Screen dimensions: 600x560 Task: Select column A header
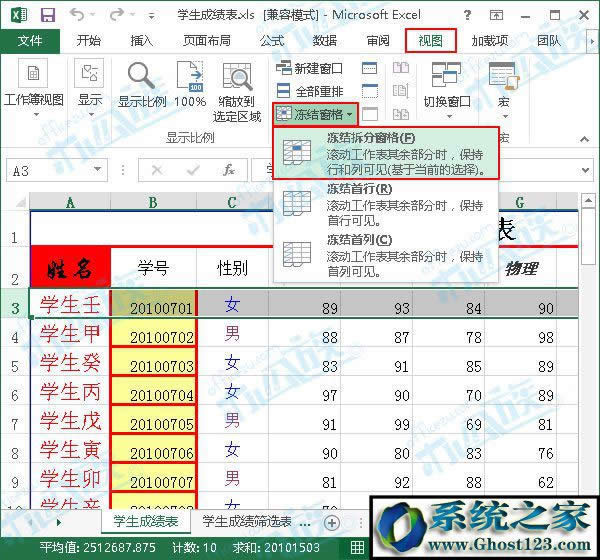click(x=70, y=202)
